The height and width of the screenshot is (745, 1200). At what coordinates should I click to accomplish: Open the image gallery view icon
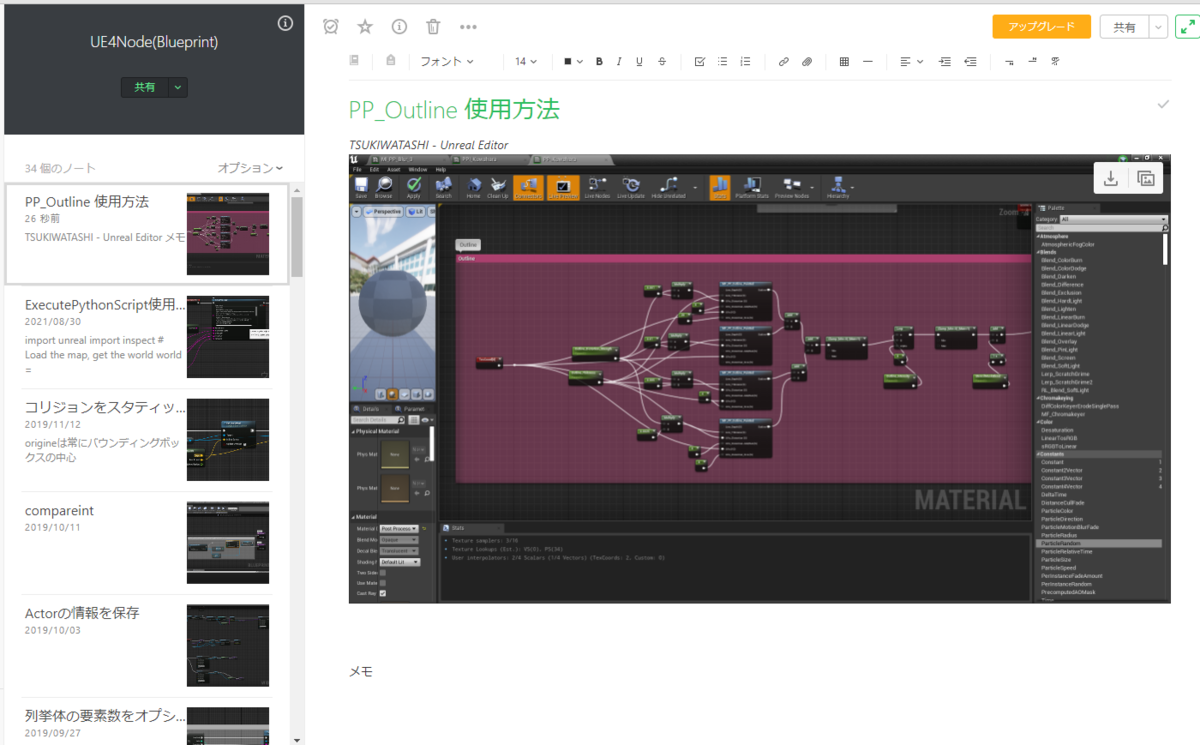pos(1146,179)
